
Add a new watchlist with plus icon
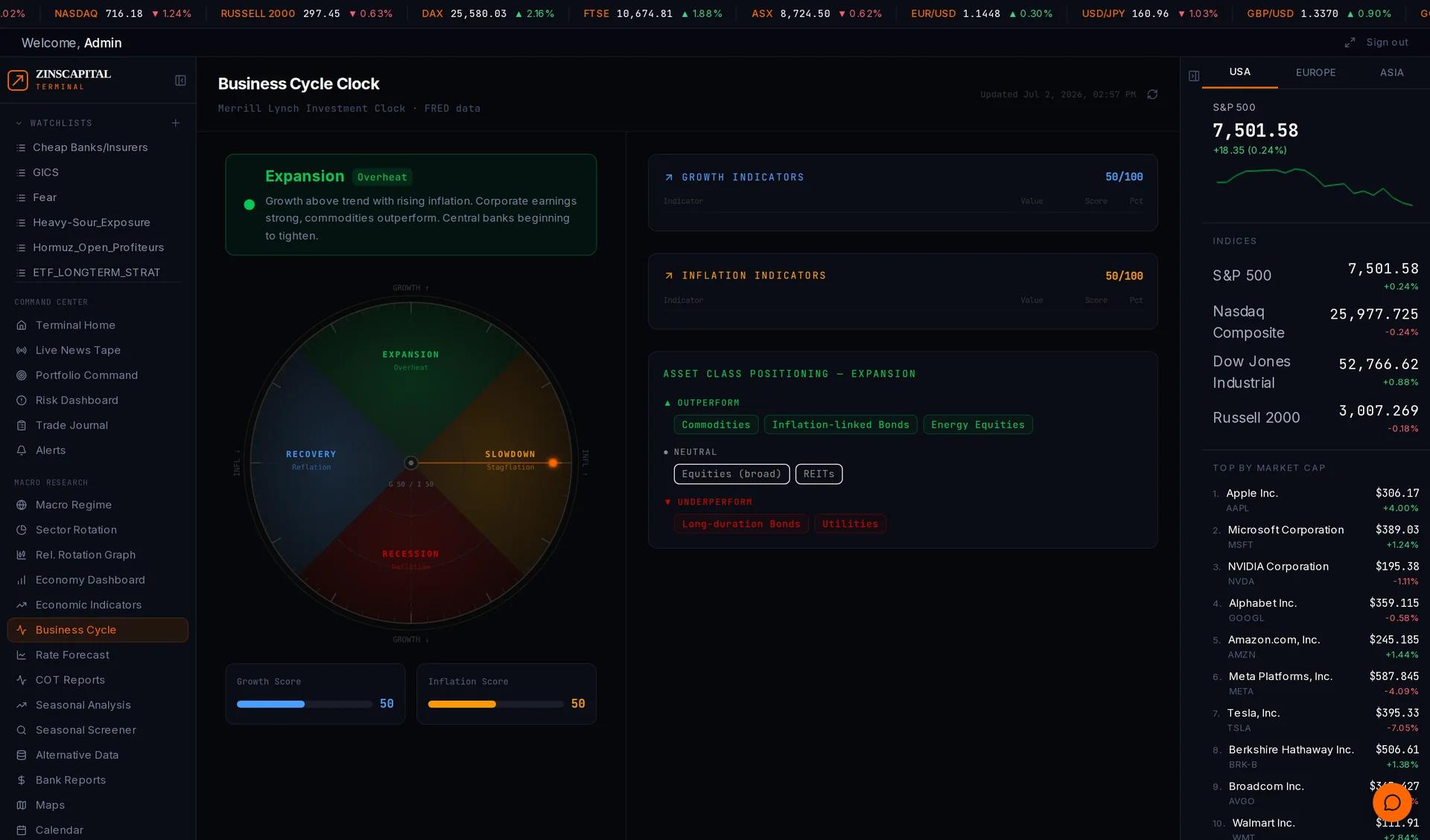pyautogui.click(x=176, y=123)
